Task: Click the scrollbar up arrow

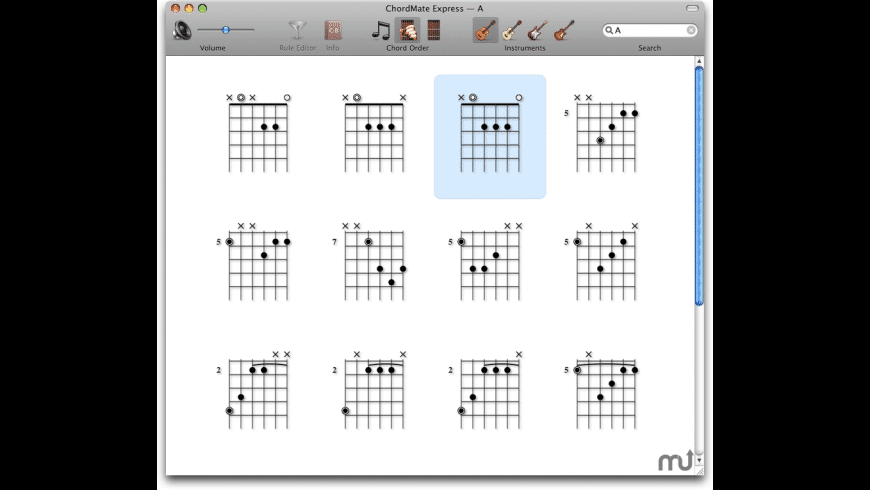Action: 699,61
